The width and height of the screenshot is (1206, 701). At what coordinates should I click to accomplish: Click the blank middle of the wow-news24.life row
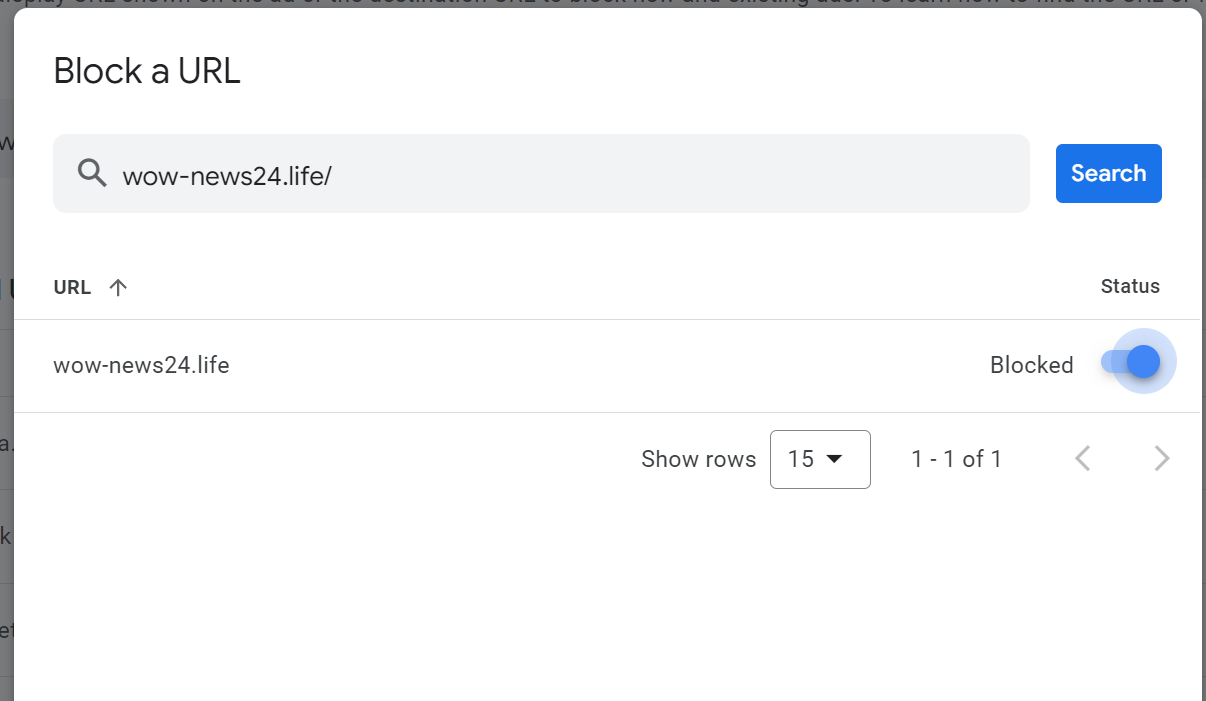600,366
